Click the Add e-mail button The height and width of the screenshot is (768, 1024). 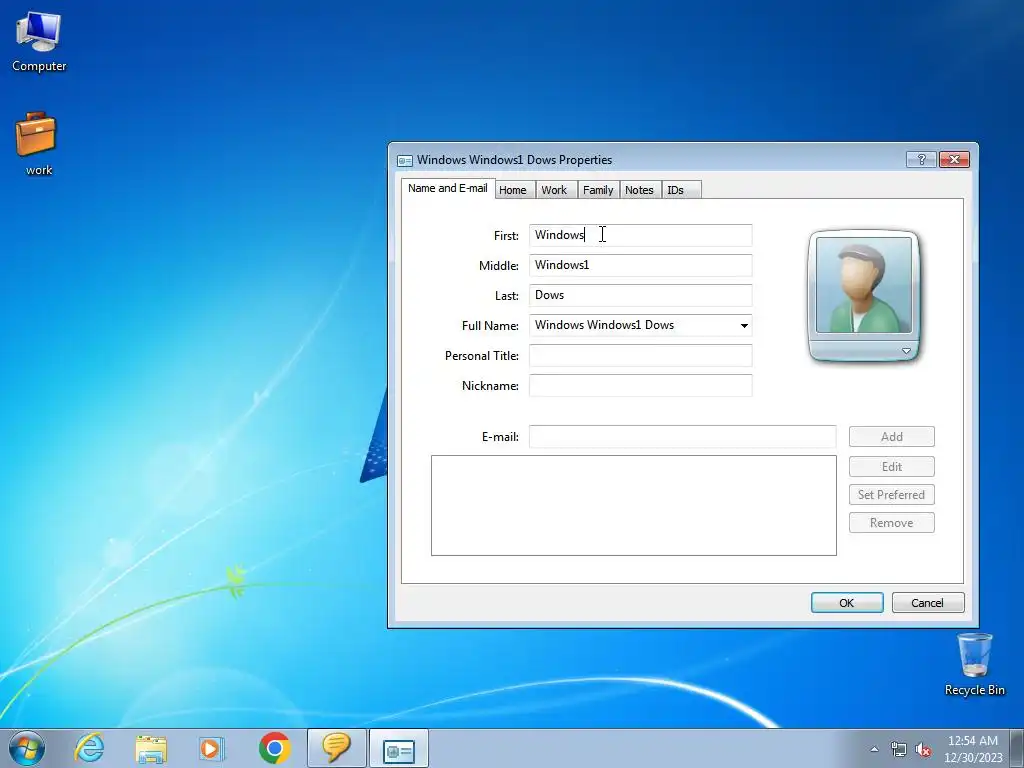[891, 437]
